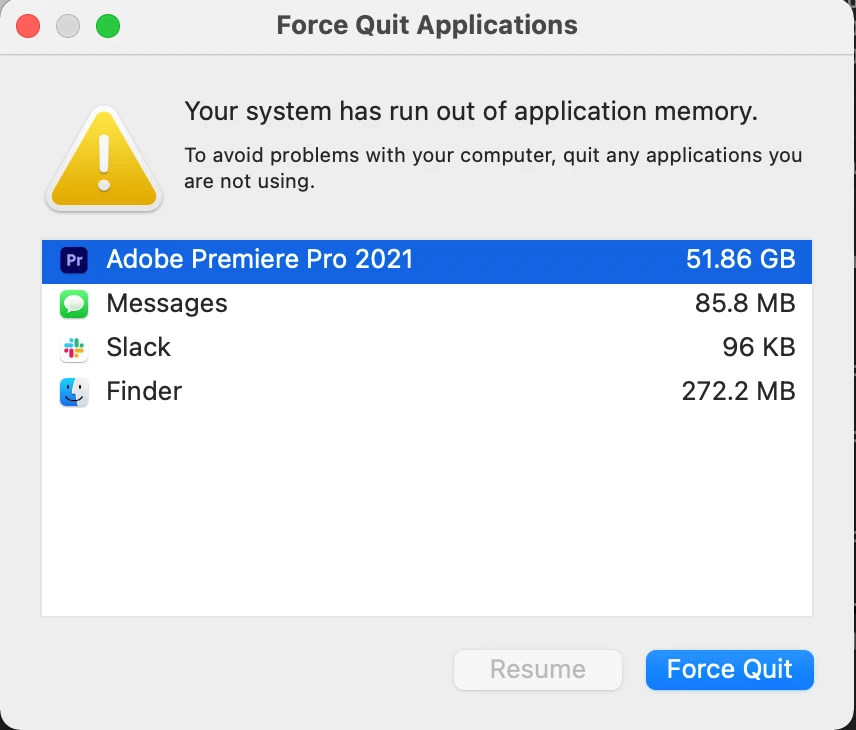Click the Messages app icon

[x=74, y=304]
